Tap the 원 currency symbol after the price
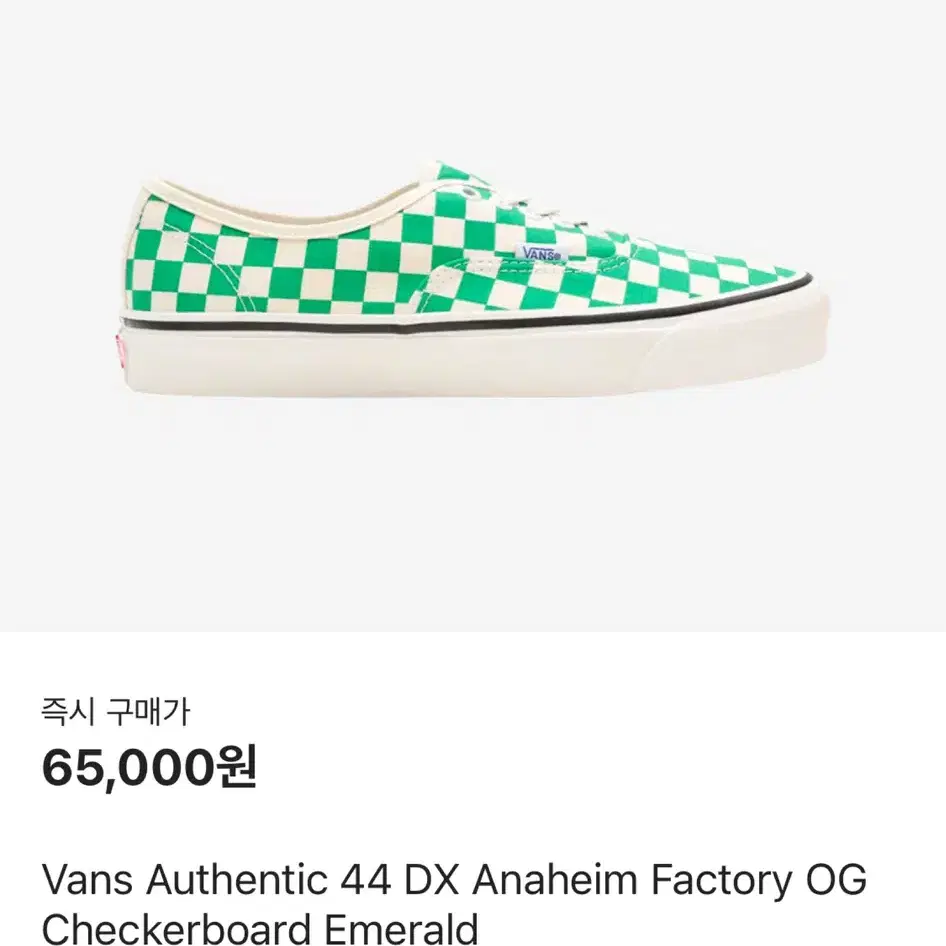The width and height of the screenshot is (946, 946). coord(237,767)
